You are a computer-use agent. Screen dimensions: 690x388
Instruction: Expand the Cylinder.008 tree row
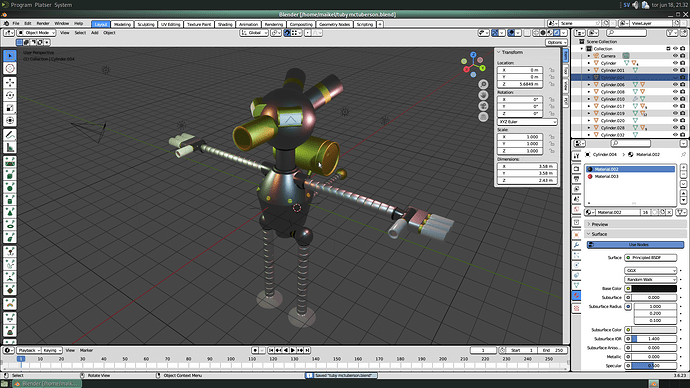click(x=589, y=92)
